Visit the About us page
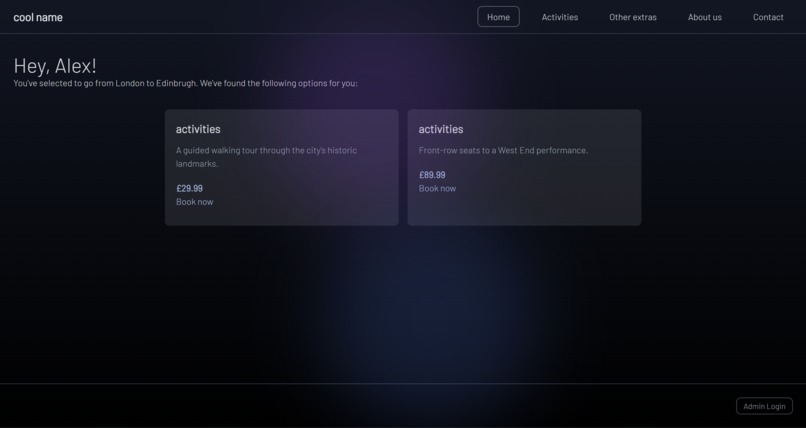The image size is (806, 428). (x=704, y=17)
